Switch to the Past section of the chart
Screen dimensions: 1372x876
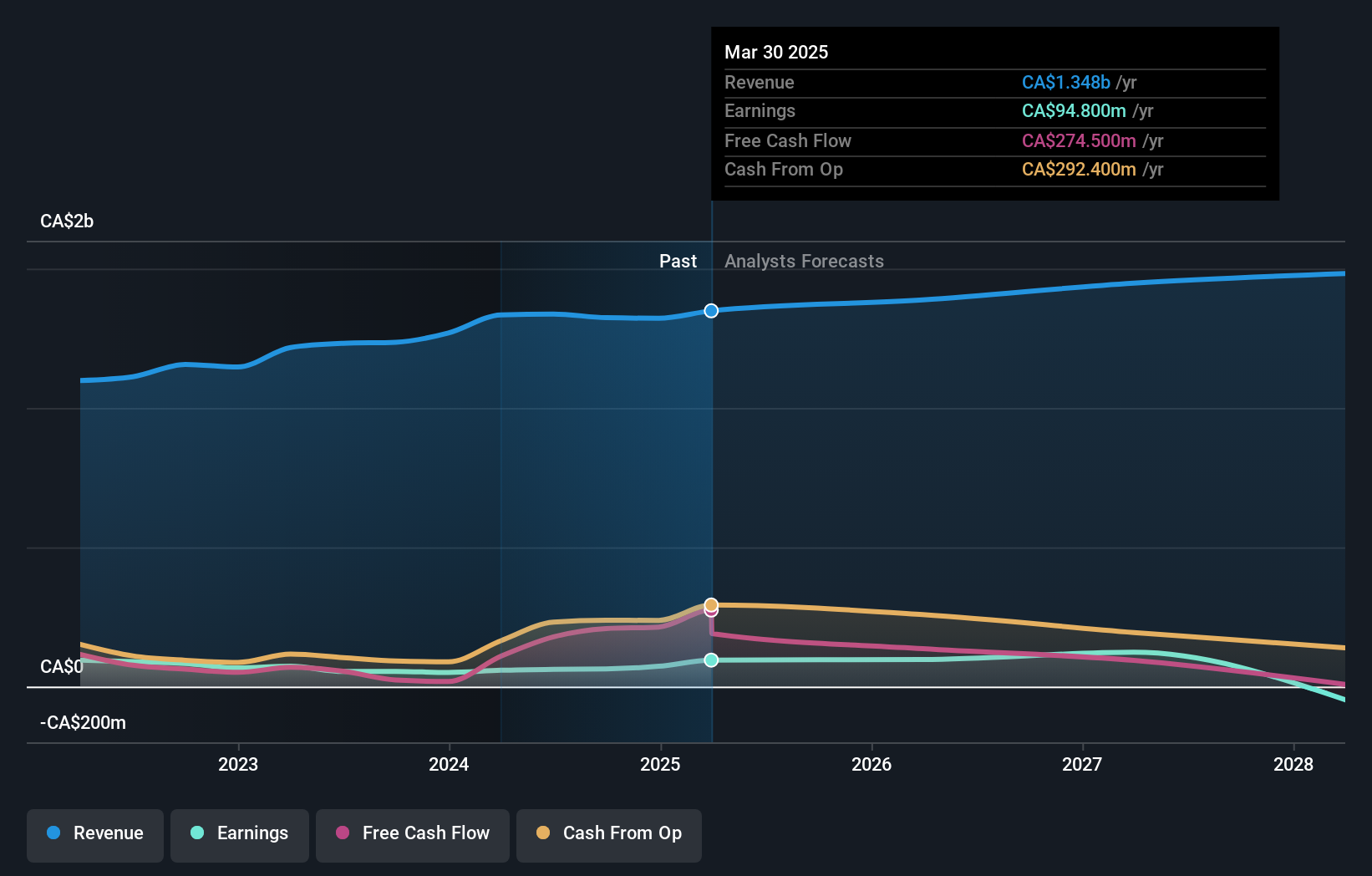[678, 261]
